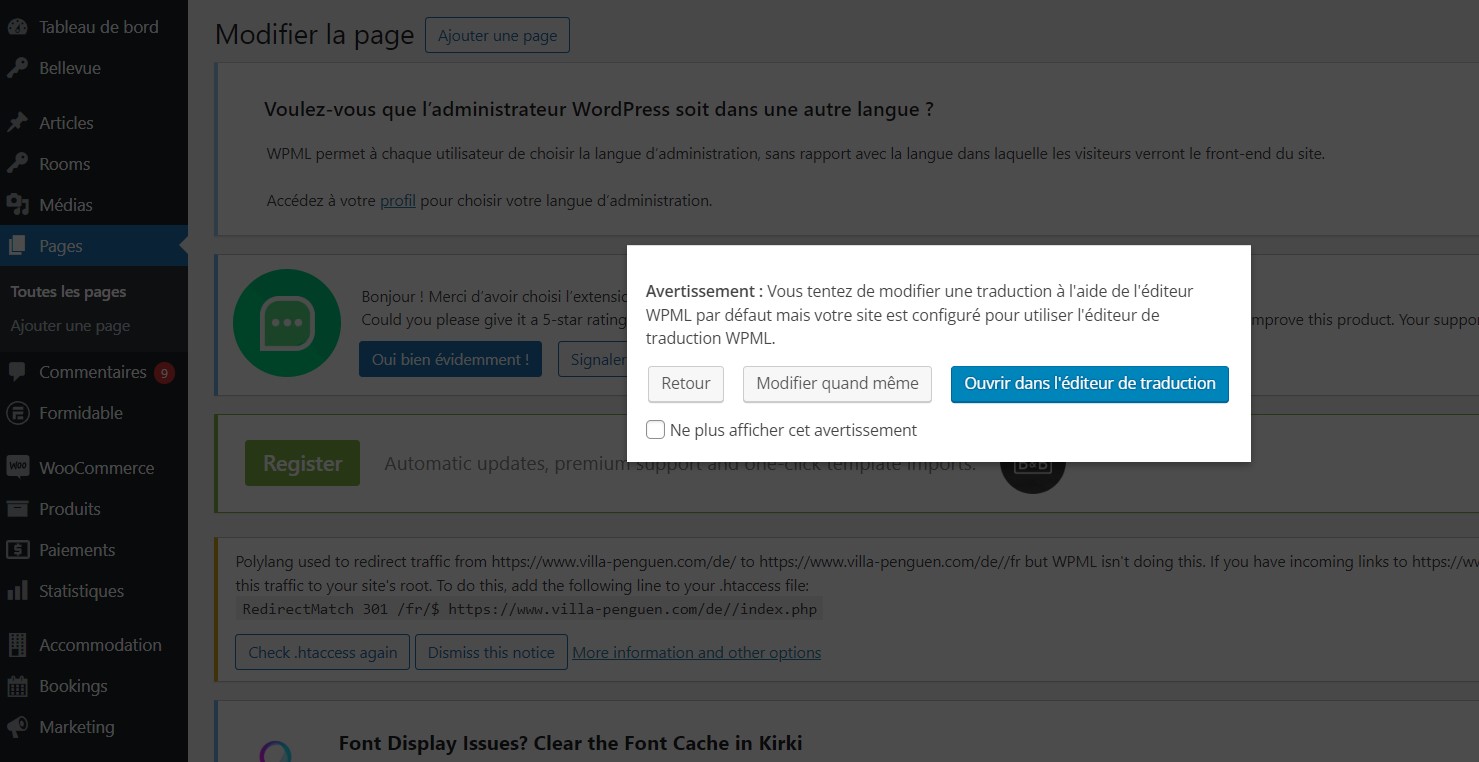This screenshot has width=1479, height=762.
Task: Click Modifier quand même button
Action: 837,383
